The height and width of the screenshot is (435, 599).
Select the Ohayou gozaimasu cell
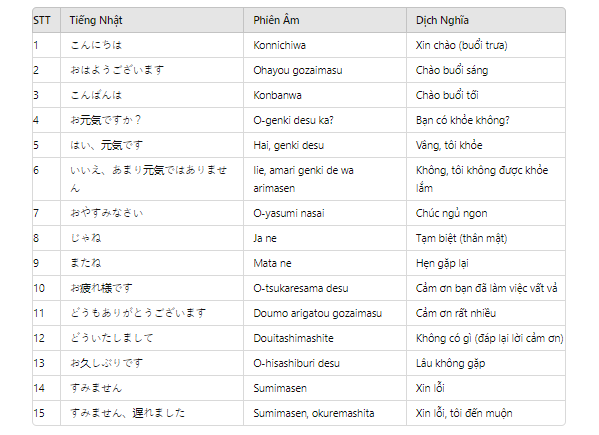point(325,70)
